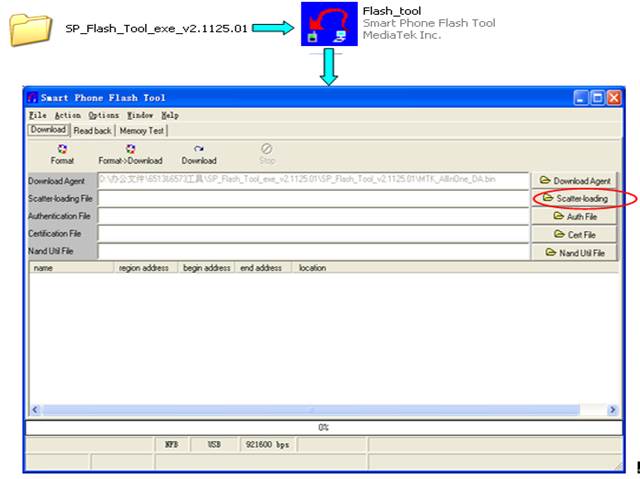The image size is (640, 479).
Task: Click the Certification File field
Action: coord(313,234)
